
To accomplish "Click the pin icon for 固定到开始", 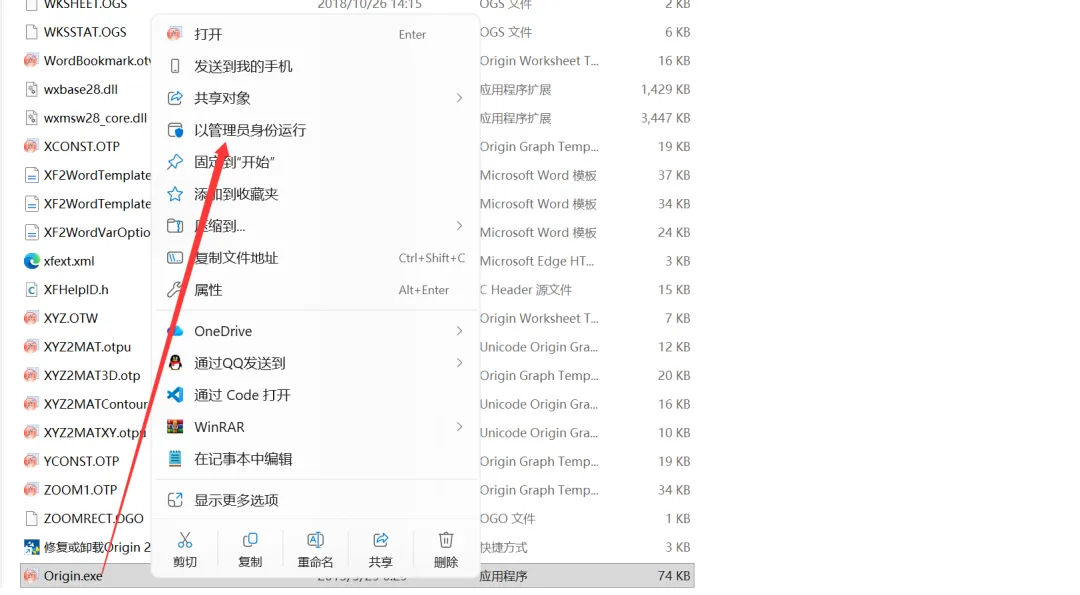I will [175, 162].
